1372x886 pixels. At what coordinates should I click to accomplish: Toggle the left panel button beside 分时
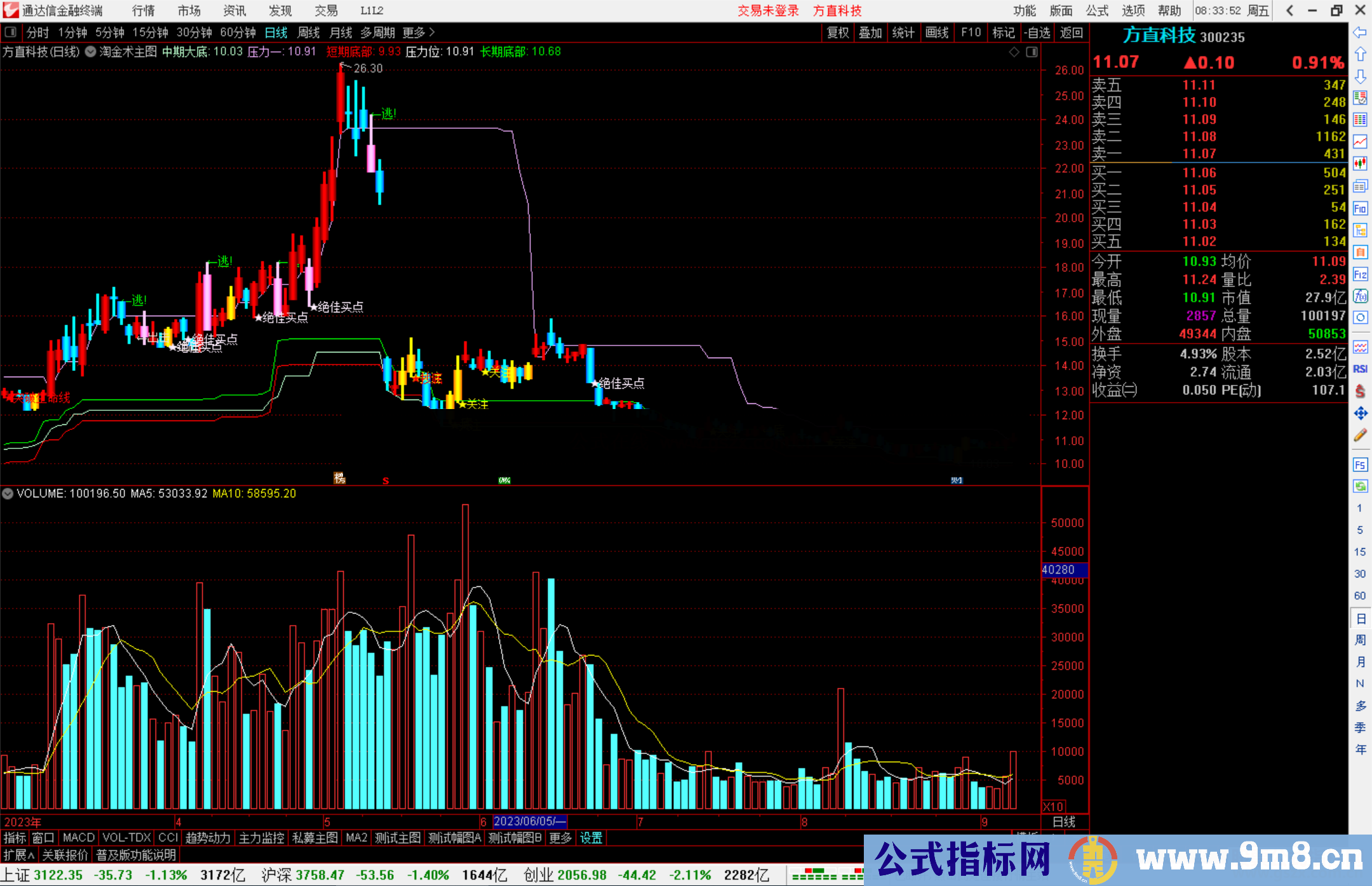[11, 32]
